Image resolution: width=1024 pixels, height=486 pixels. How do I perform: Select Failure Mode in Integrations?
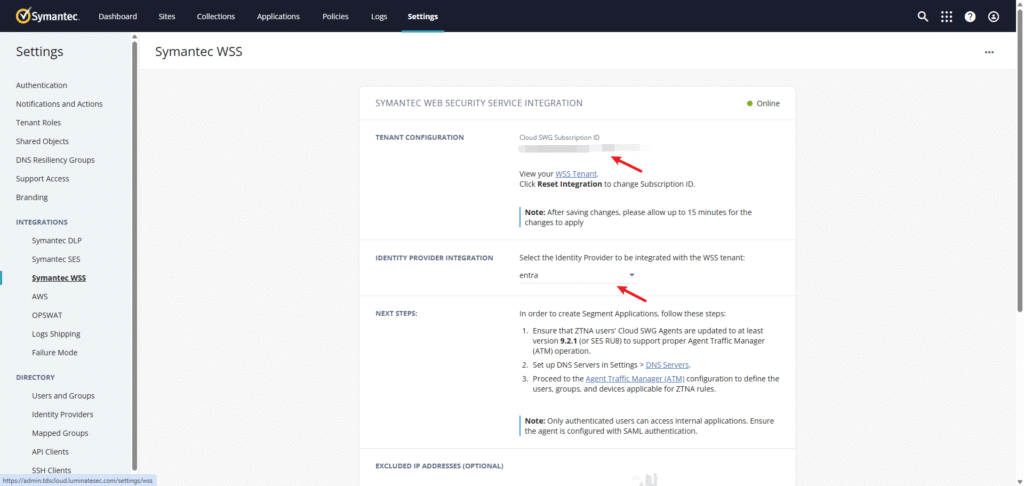coord(54,352)
